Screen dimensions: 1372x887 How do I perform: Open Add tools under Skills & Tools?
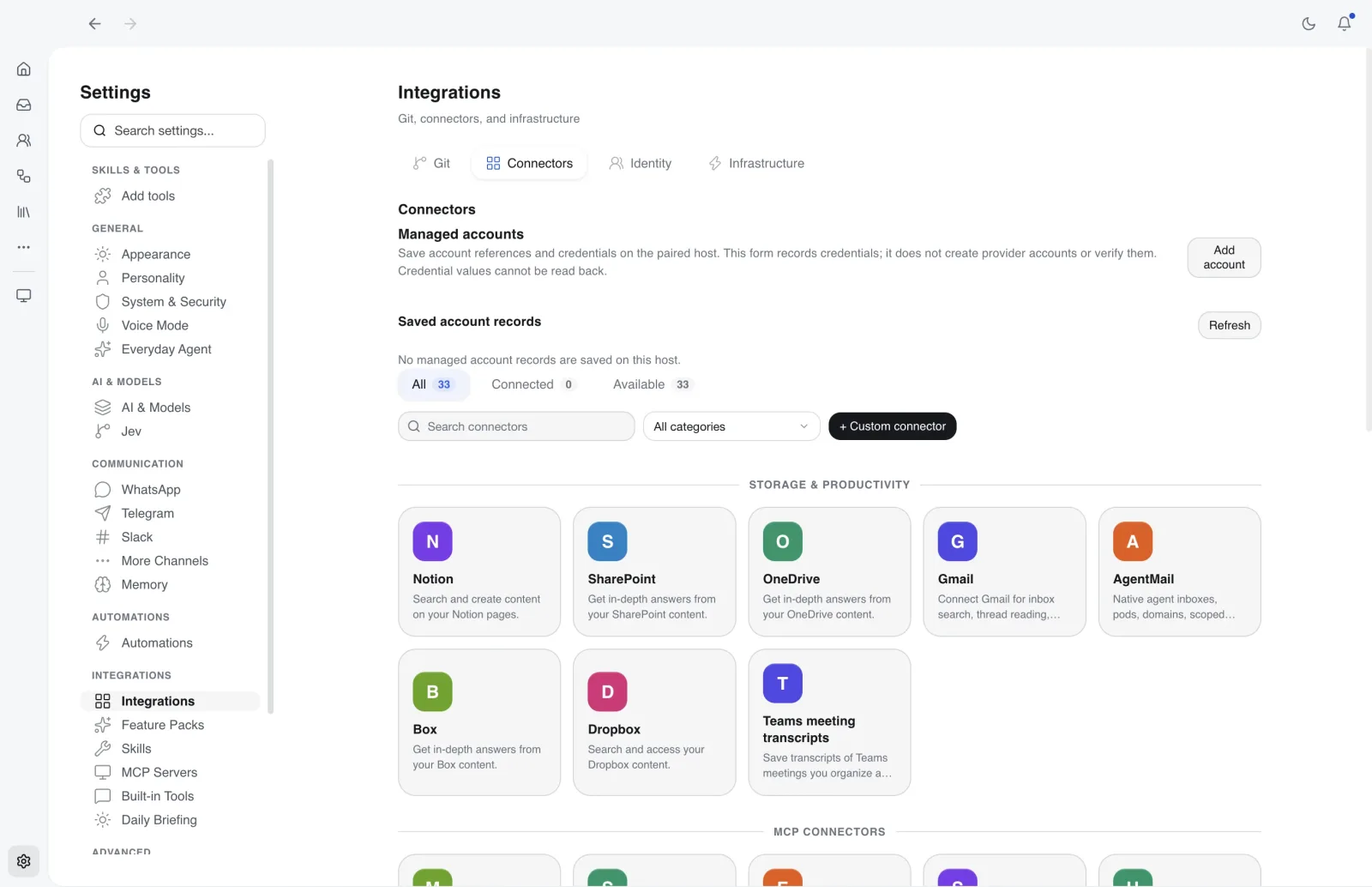(170, 196)
